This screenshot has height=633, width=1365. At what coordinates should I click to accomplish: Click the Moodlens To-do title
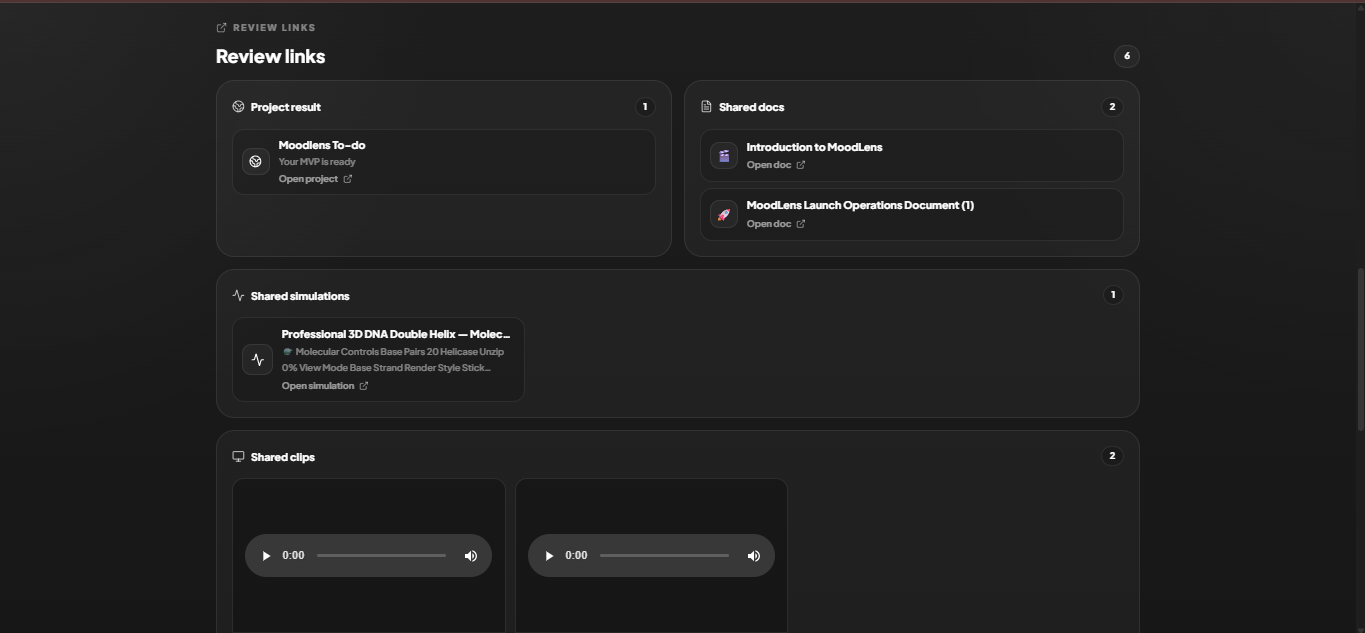pos(322,145)
